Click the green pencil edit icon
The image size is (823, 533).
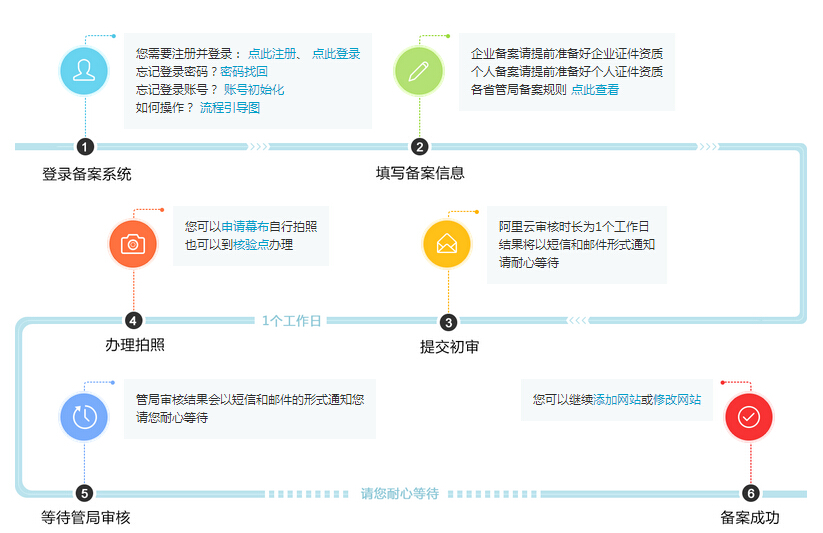point(418,71)
